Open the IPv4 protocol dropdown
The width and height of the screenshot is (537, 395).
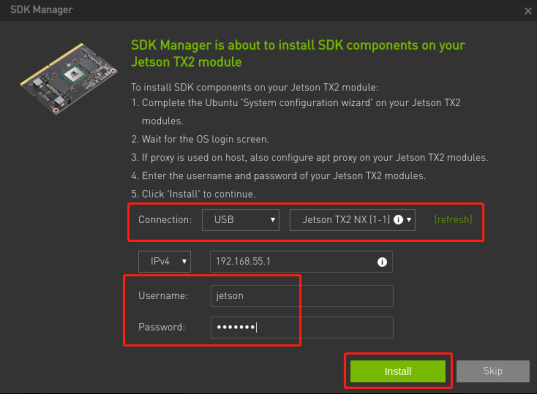coord(164,262)
